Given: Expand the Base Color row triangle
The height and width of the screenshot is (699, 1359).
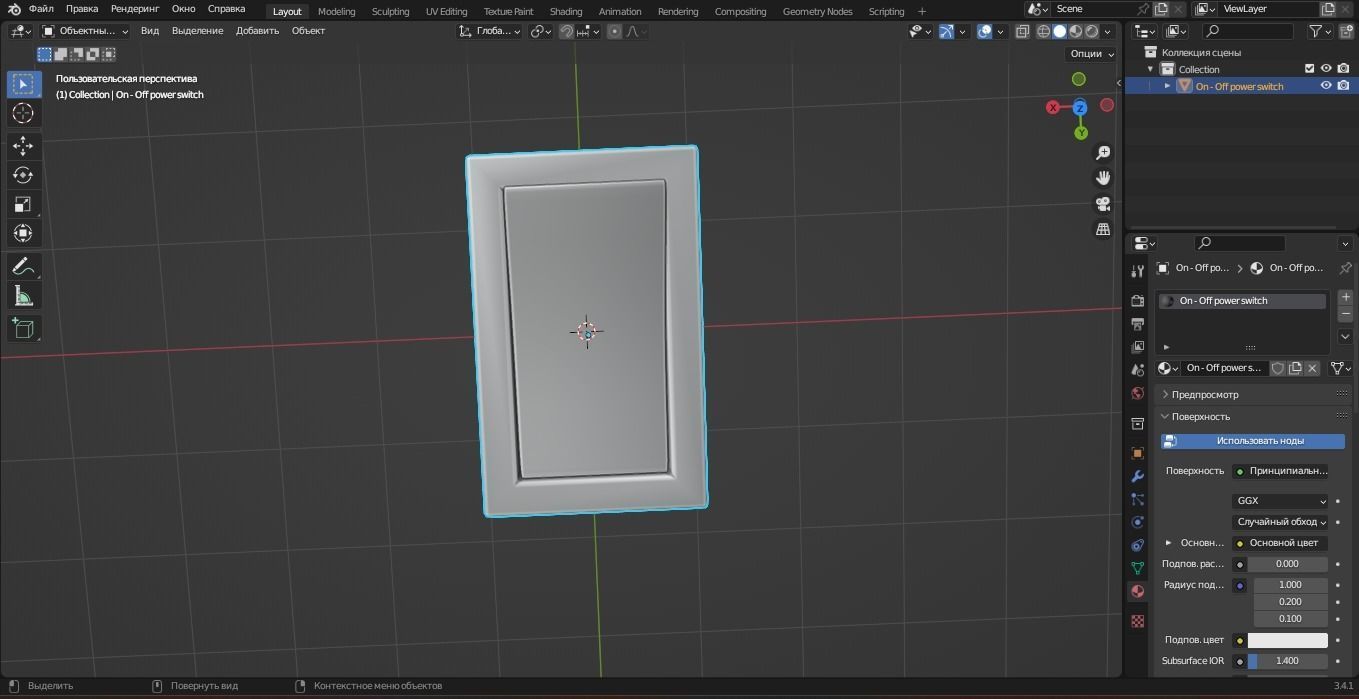Looking at the screenshot, I should pyautogui.click(x=1168, y=543).
